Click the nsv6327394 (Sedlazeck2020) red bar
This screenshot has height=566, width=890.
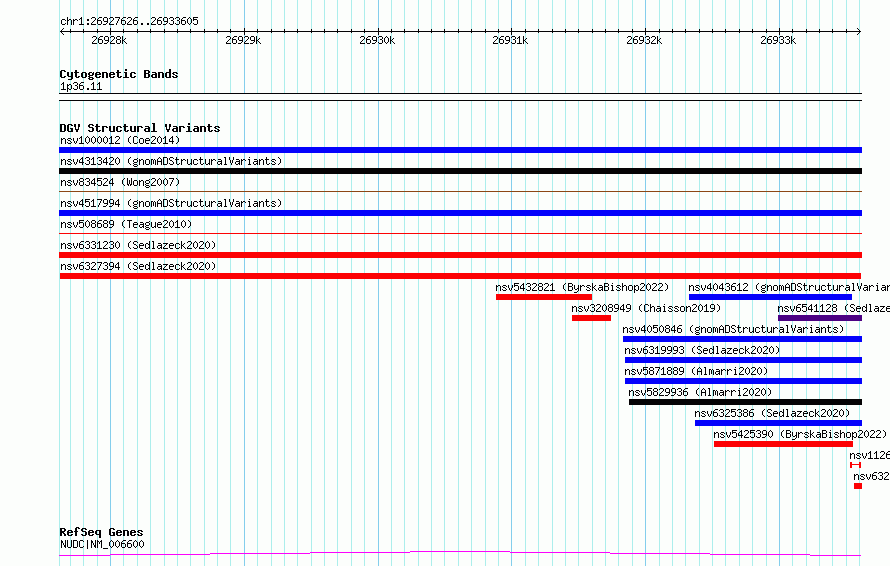460,276
